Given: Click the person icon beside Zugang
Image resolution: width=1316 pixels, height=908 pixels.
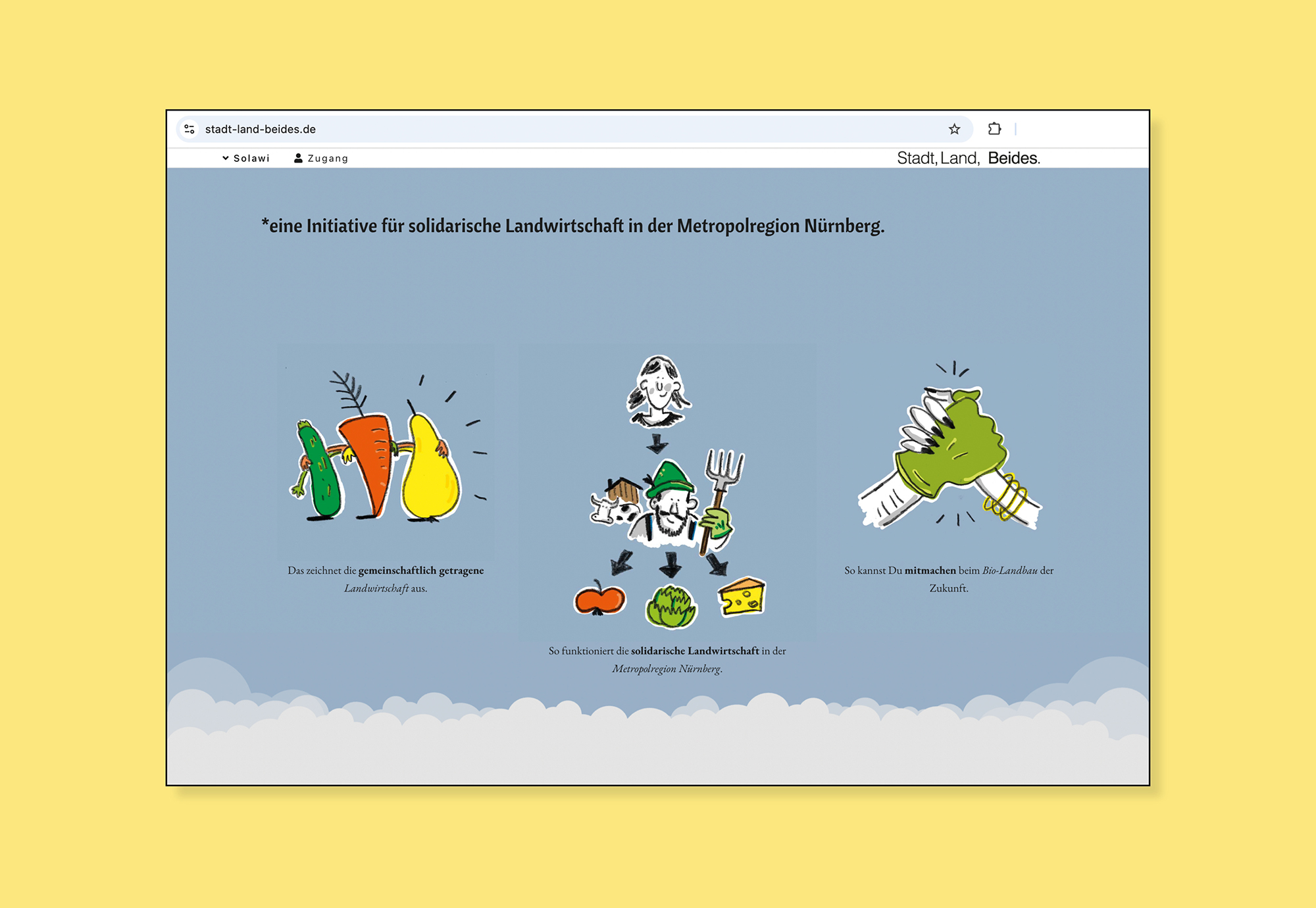Looking at the screenshot, I should point(298,158).
